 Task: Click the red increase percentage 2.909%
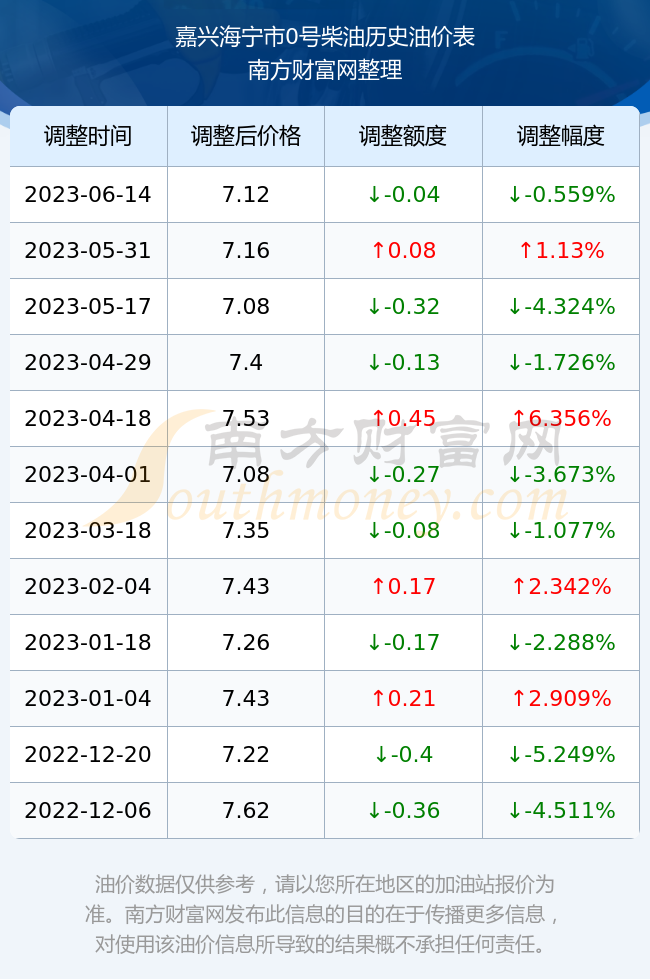[561, 698]
